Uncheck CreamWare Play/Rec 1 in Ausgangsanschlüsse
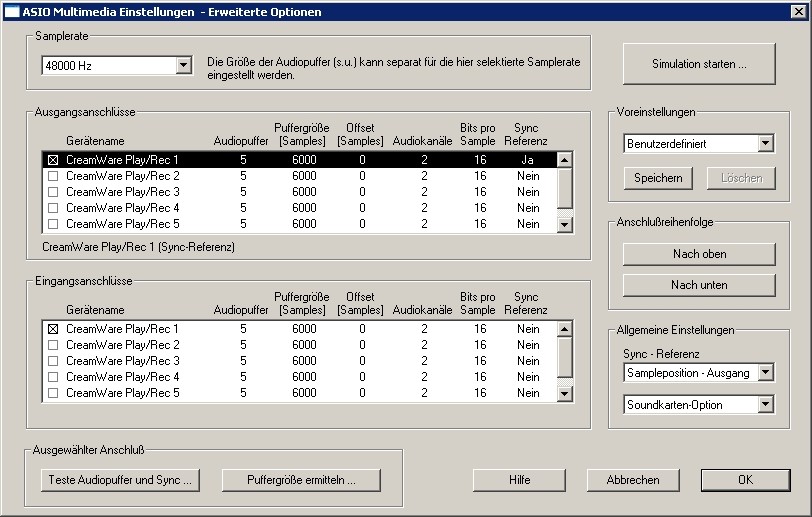The image size is (812, 517). pyautogui.click(x=53, y=160)
